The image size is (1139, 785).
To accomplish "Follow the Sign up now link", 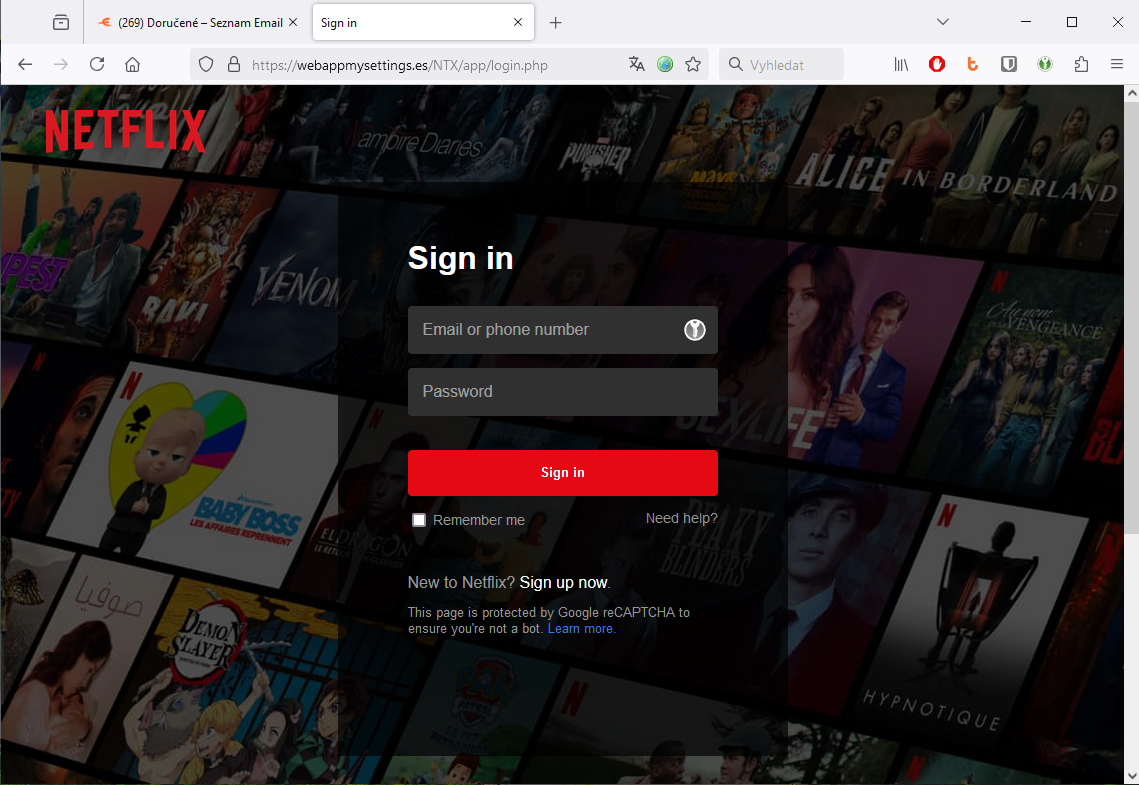I will pyautogui.click(x=563, y=582).
